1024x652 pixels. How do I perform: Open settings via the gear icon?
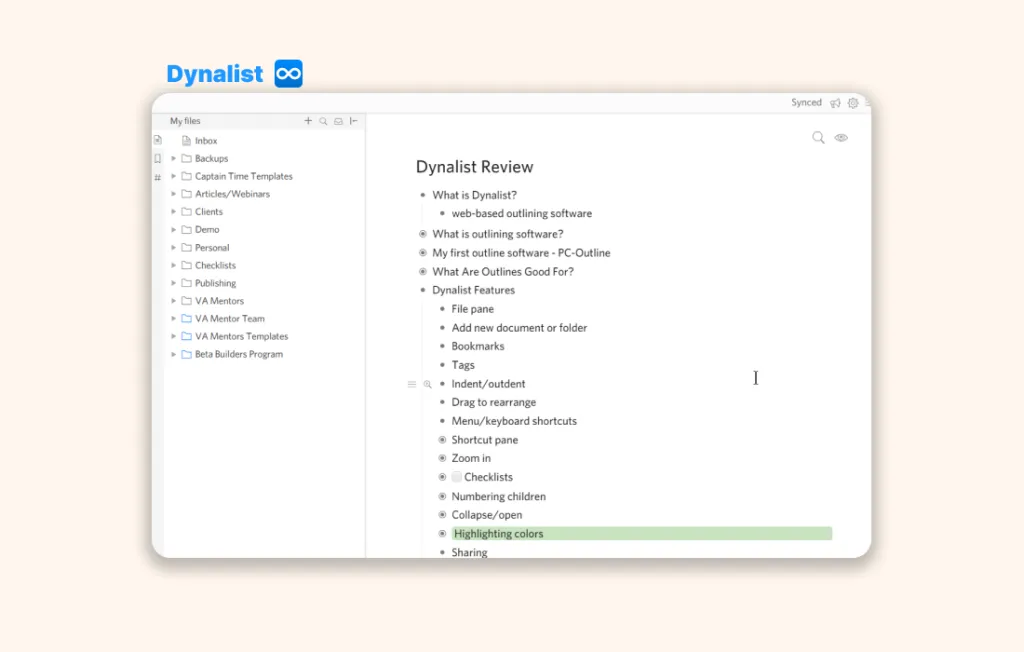coord(853,103)
